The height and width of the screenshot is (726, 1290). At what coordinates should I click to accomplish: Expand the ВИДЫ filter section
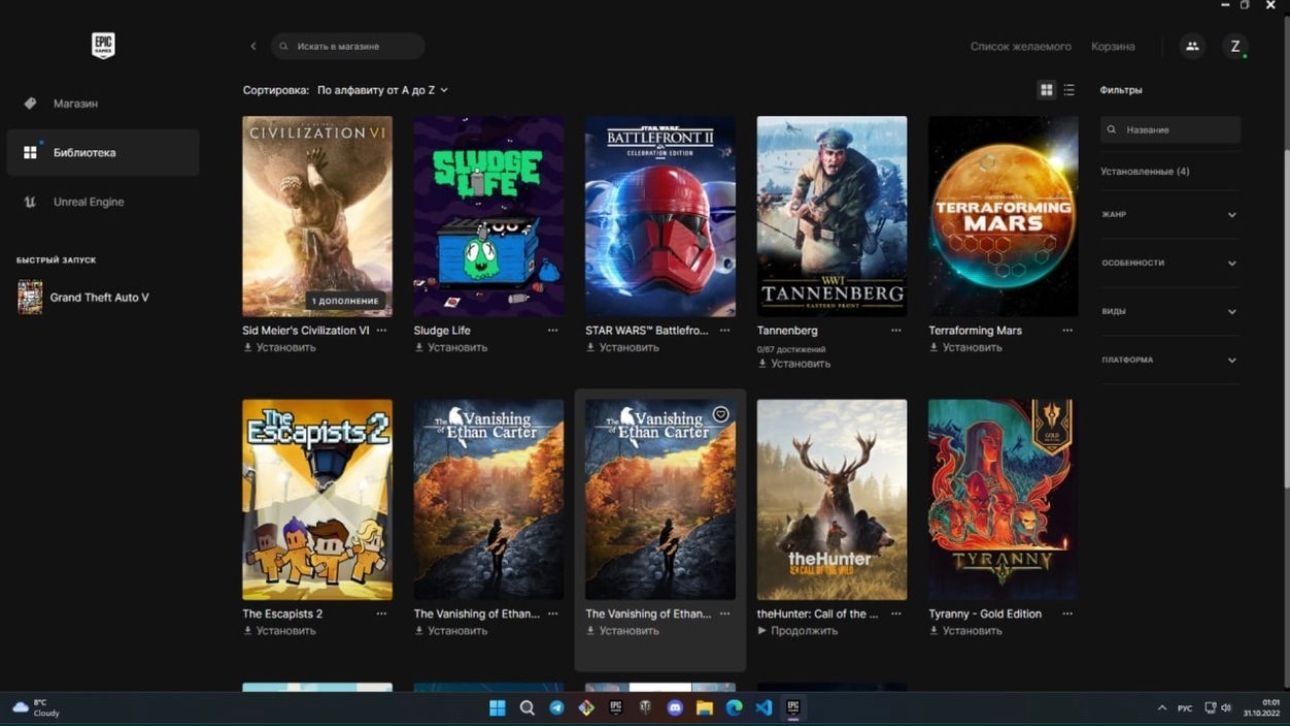[1169, 311]
